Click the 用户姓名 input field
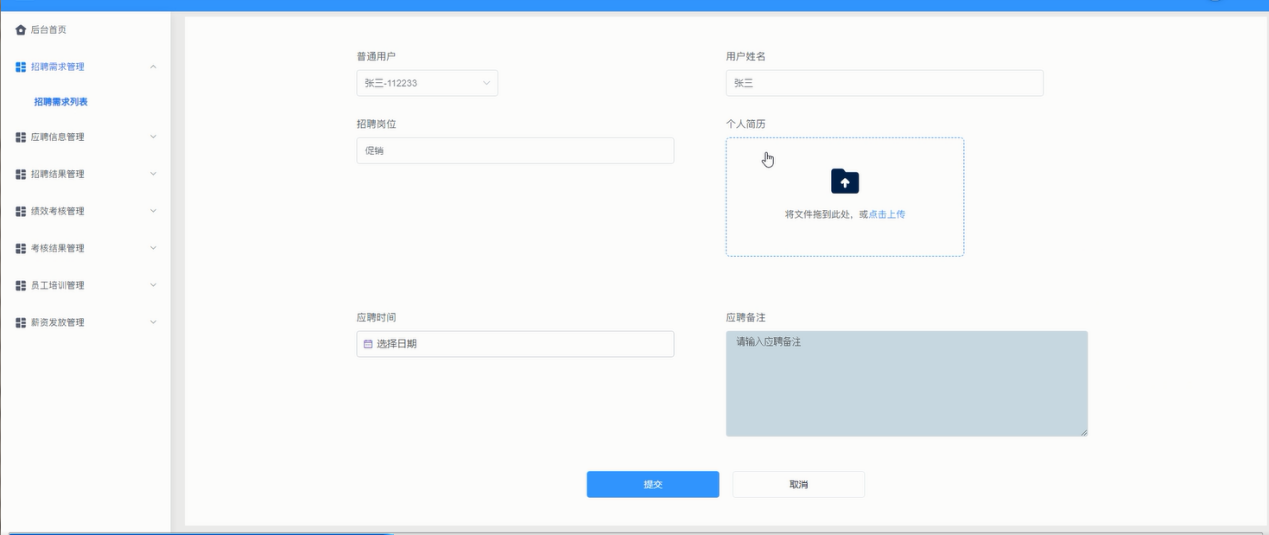Screen dimensions: 1269x535 point(884,83)
